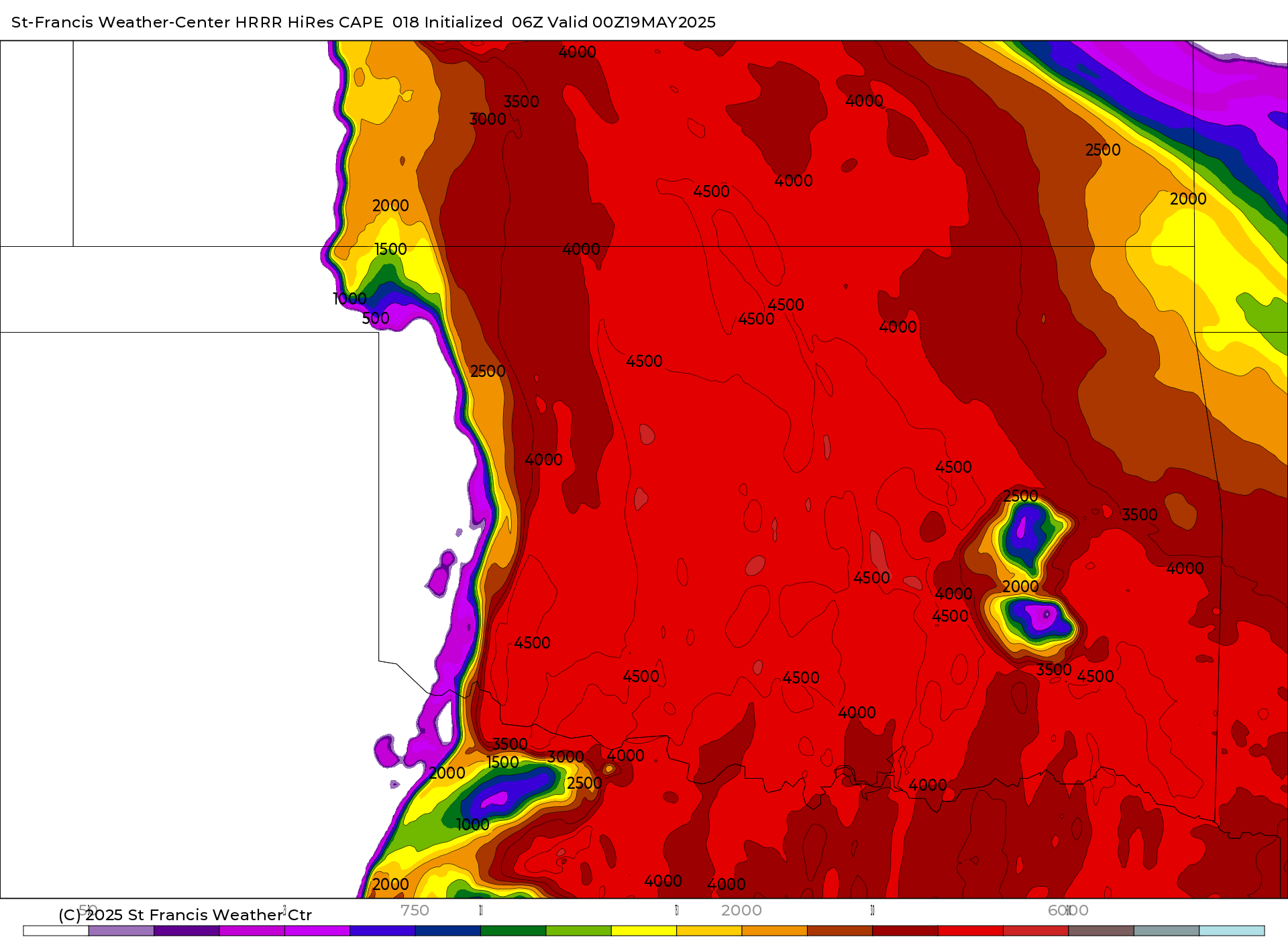Choose the navy blue legend swatch
Viewport: 1288px width, 939px height.
448,931
